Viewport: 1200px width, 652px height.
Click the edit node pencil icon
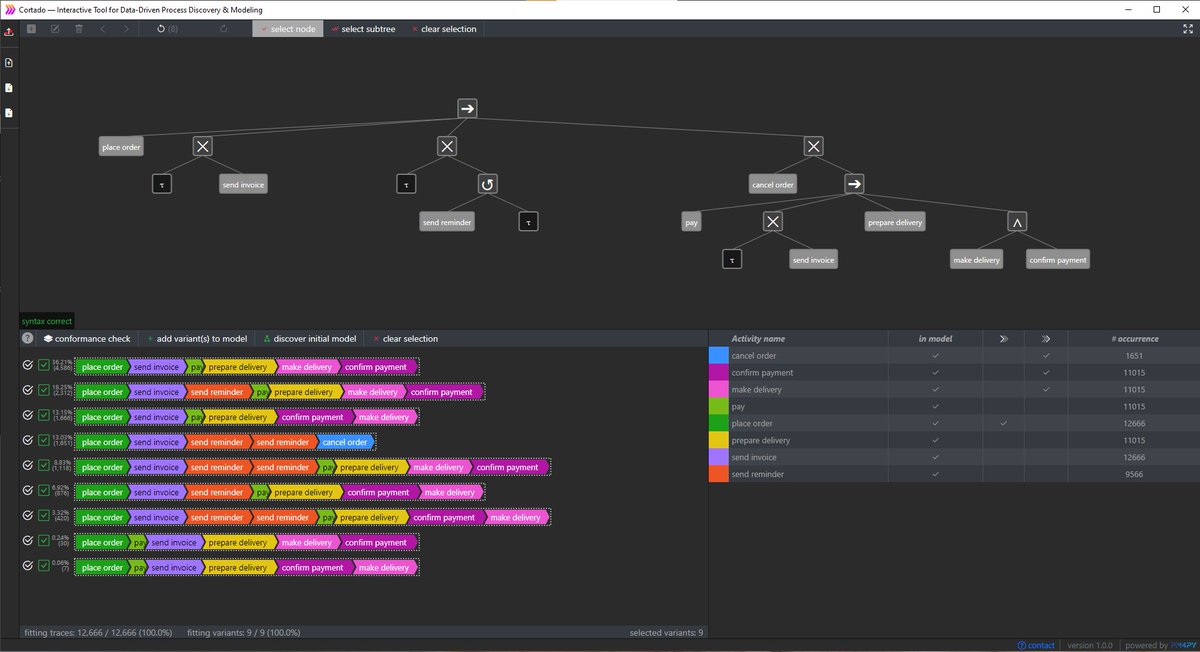pos(55,29)
